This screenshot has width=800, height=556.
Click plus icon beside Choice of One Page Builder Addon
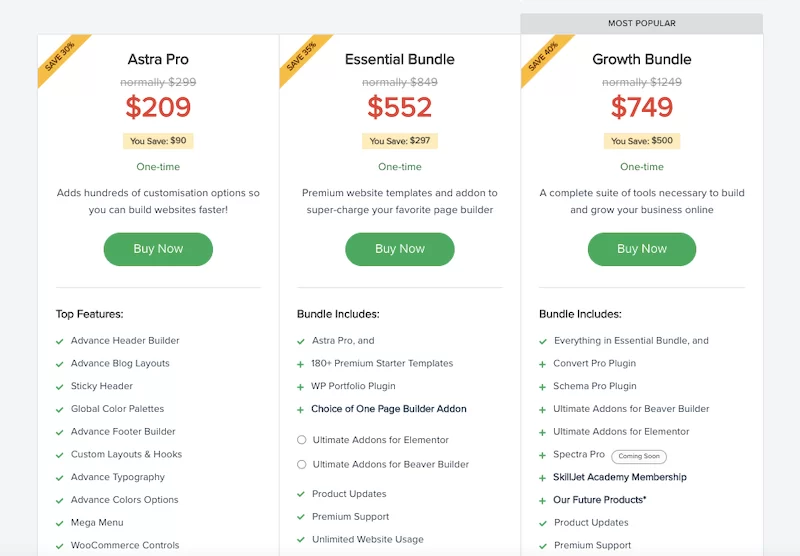click(x=301, y=409)
